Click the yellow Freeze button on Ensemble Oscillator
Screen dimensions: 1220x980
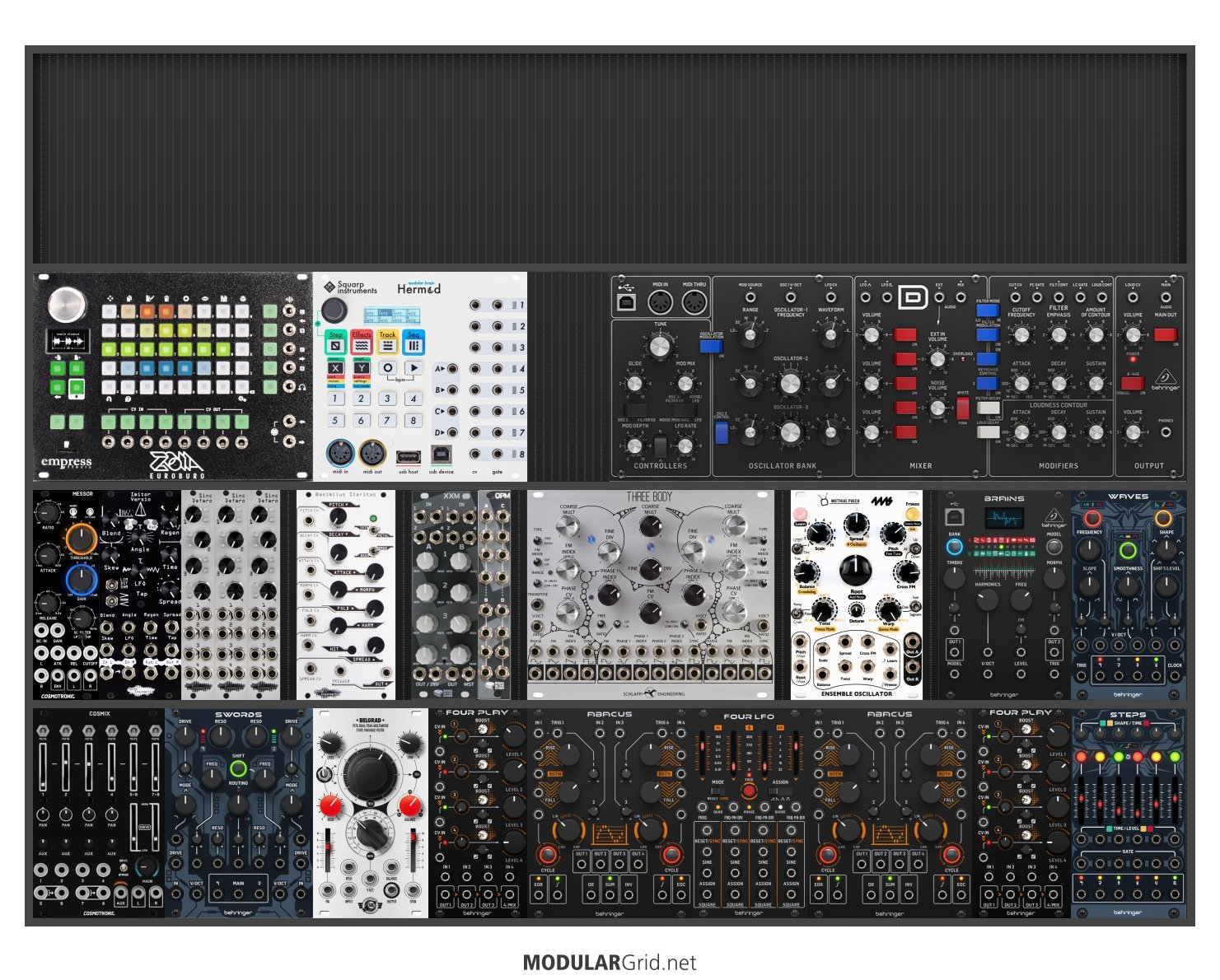[x=912, y=515]
